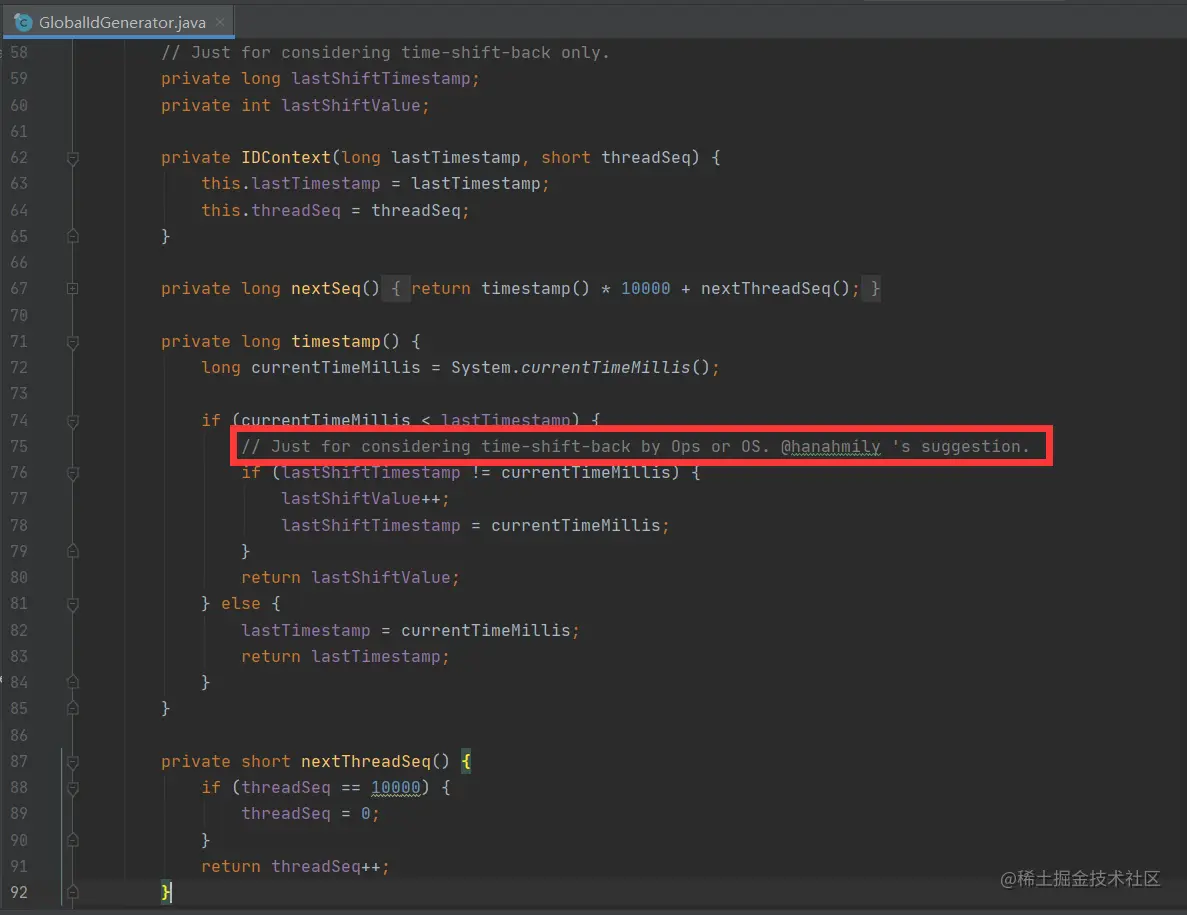Click the fold end marker at line 84
The height and width of the screenshot is (915, 1187).
[73, 682]
